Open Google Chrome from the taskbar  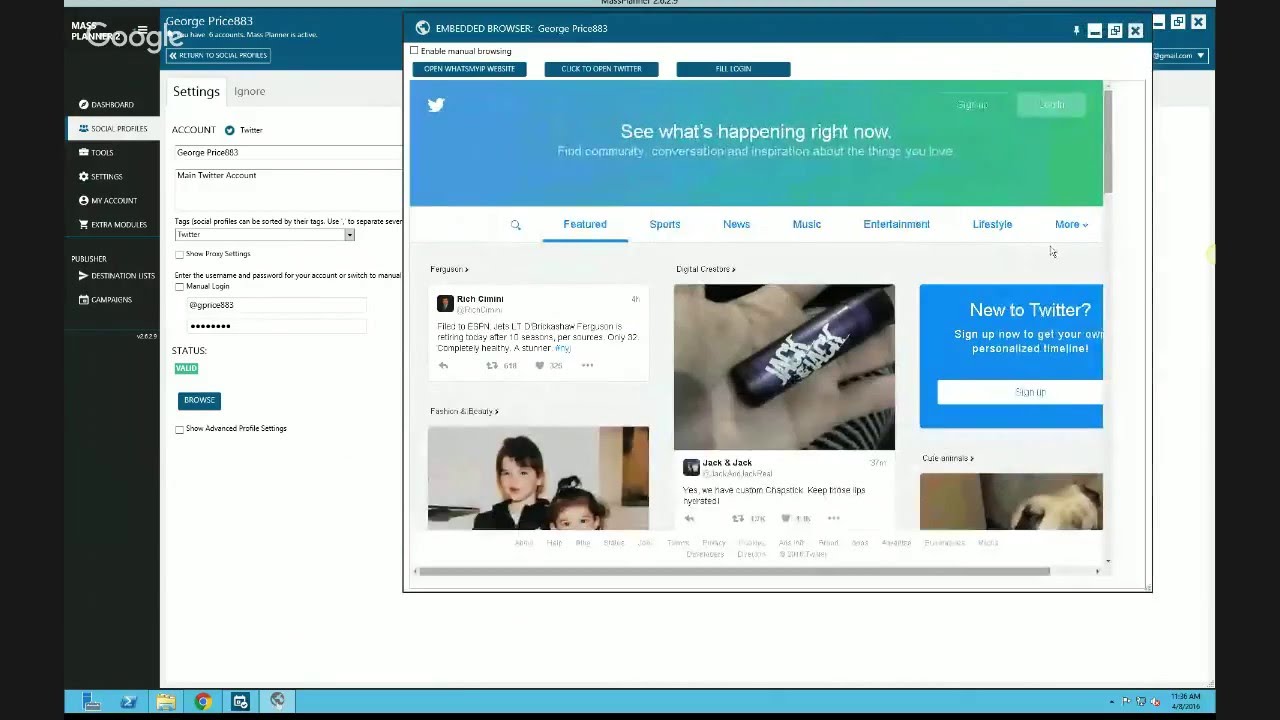(203, 702)
